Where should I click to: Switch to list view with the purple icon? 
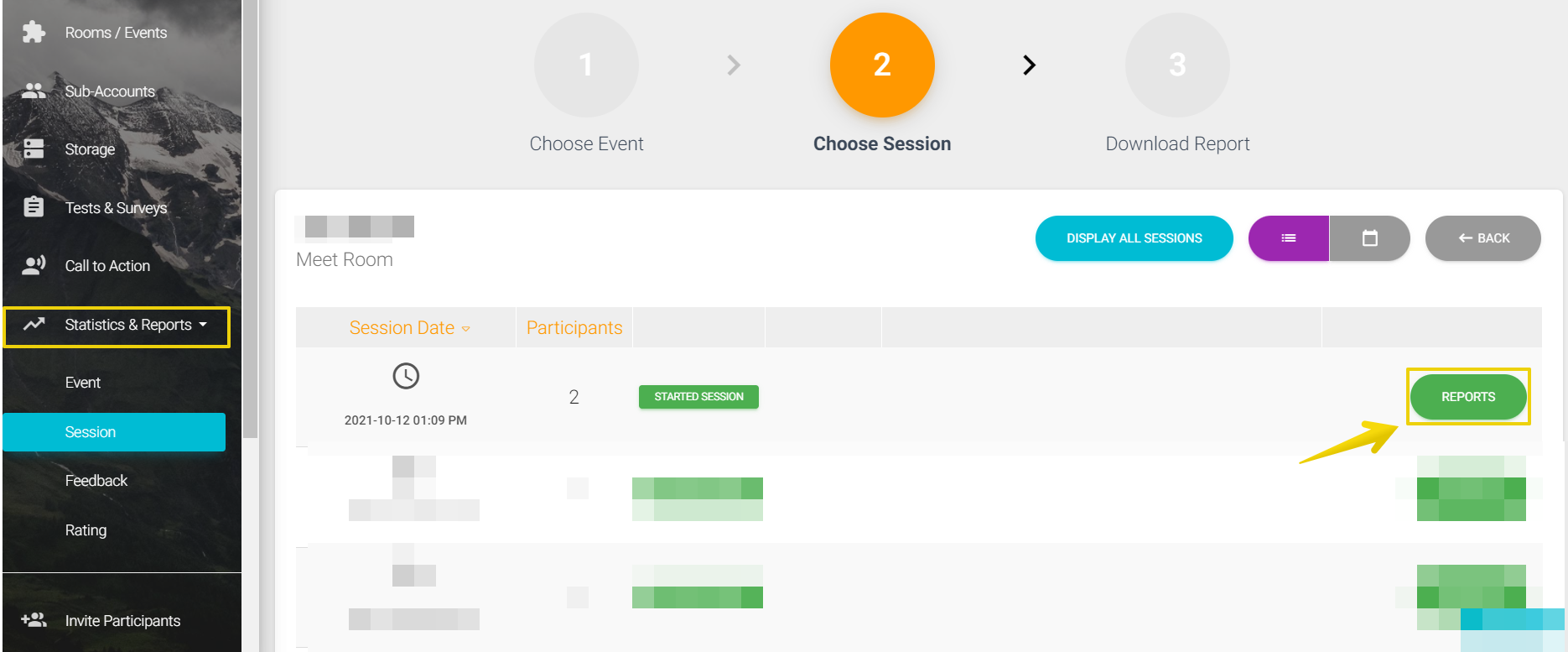click(1289, 238)
